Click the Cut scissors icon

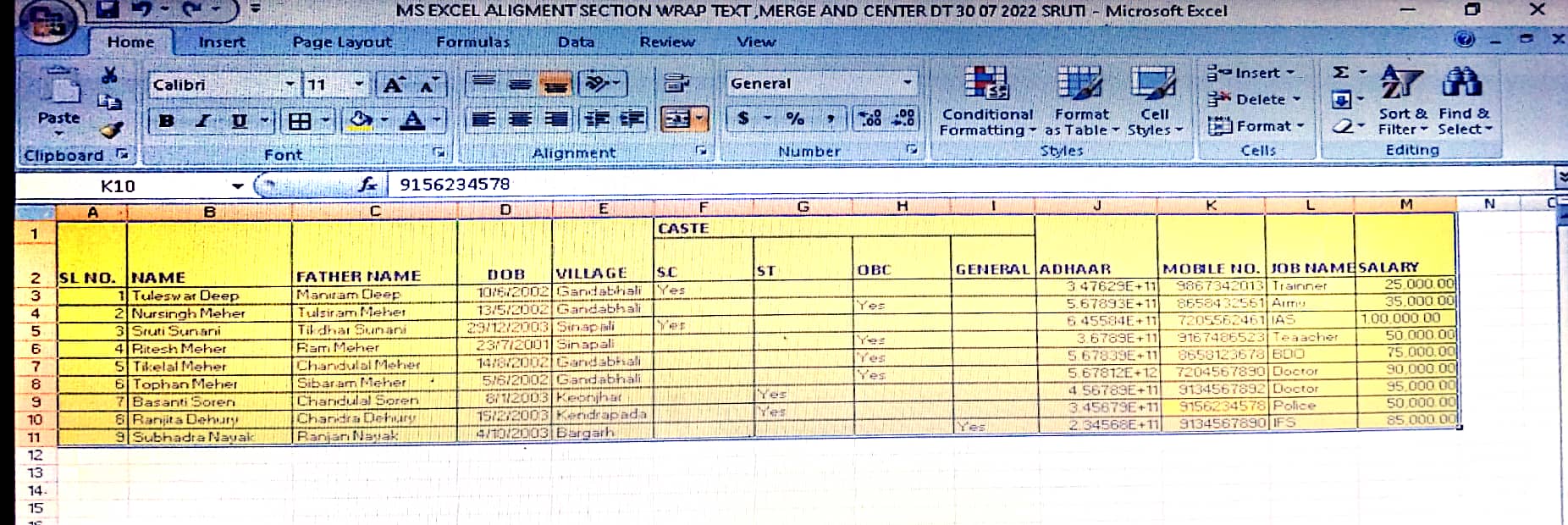click(x=109, y=75)
